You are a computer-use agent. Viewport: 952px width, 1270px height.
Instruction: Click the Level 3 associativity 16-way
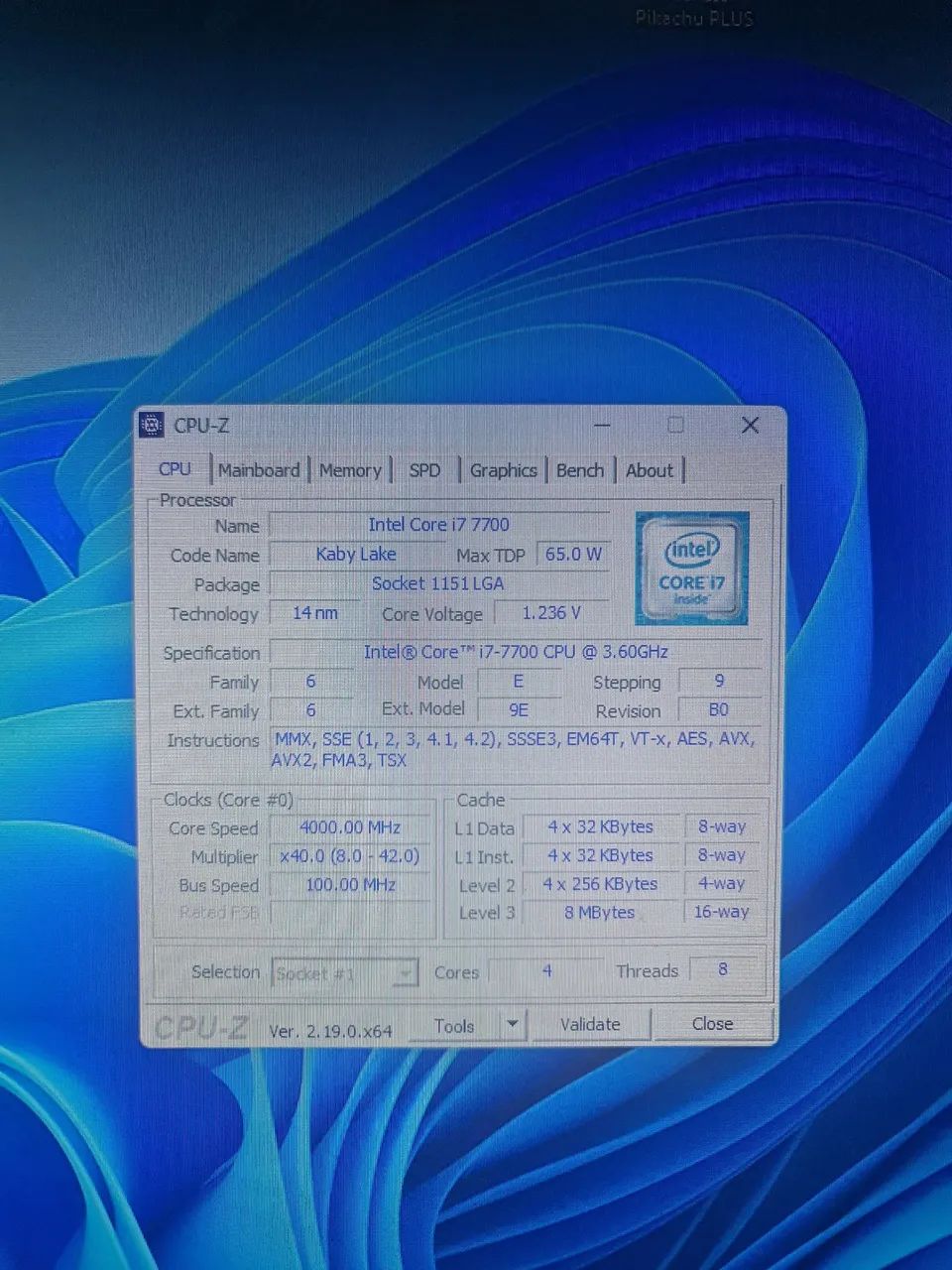point(721,912)
